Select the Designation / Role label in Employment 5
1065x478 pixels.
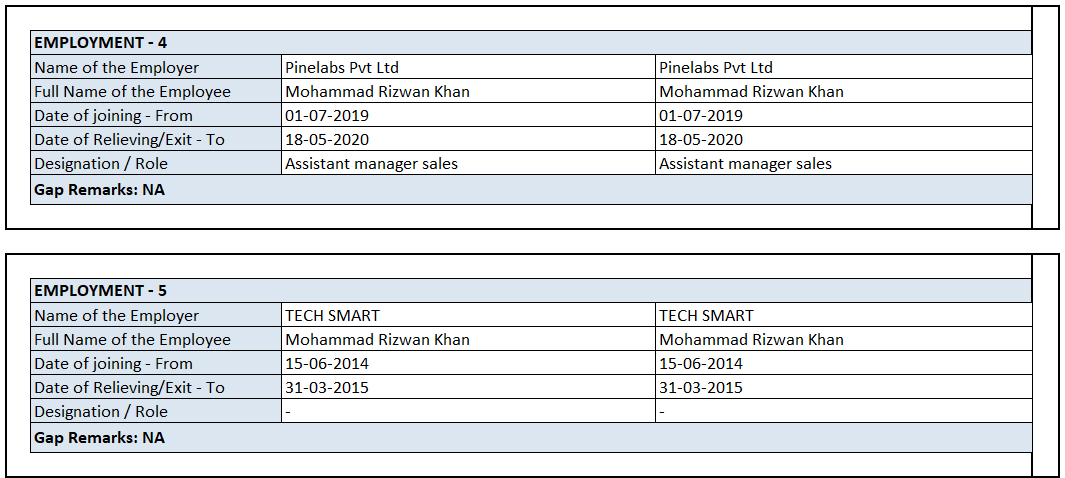pyautogui.click(x=101, y=412)
